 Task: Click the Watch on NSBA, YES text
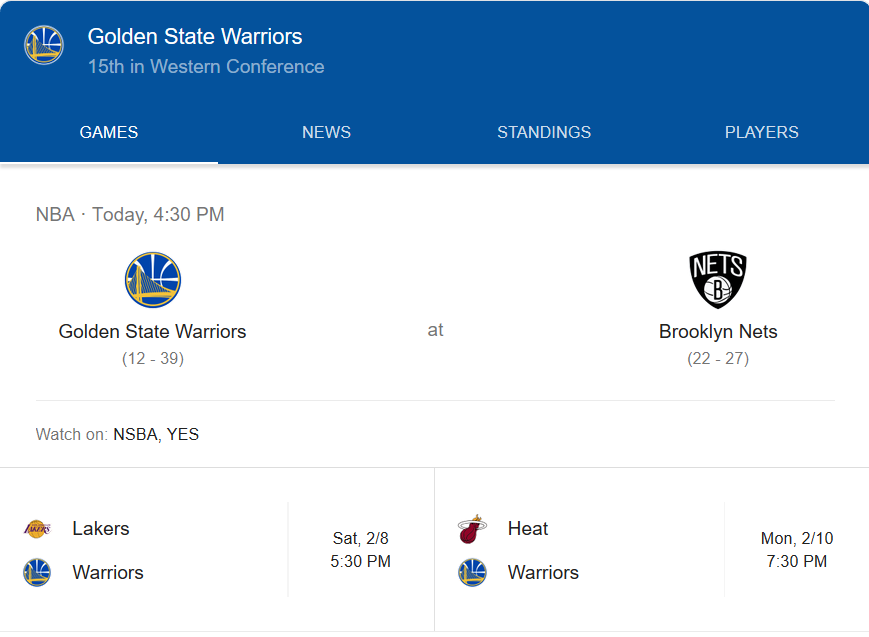[x=117, y=434]
